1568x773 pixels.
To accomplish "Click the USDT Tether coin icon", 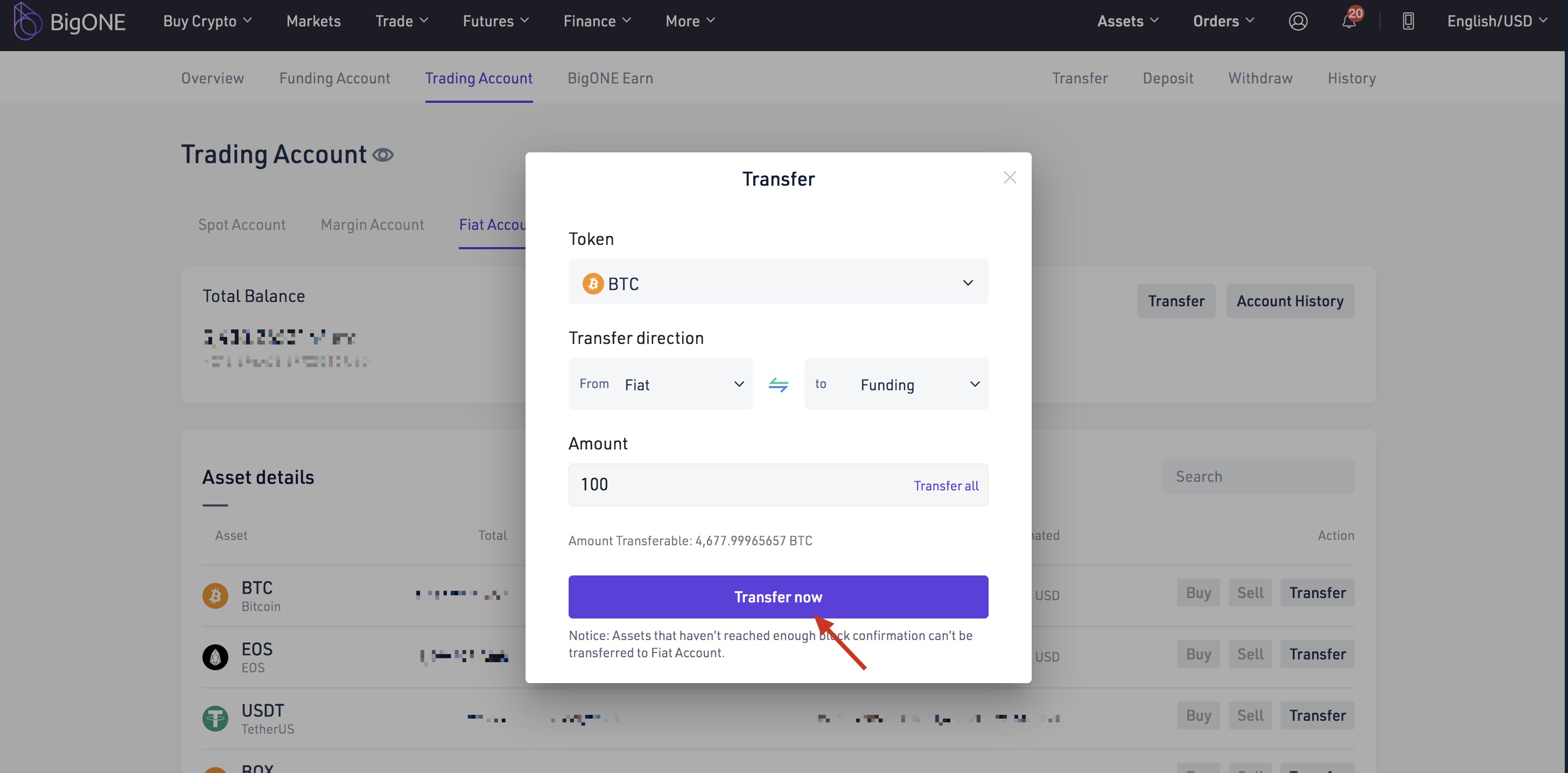I will pos(215,718).
